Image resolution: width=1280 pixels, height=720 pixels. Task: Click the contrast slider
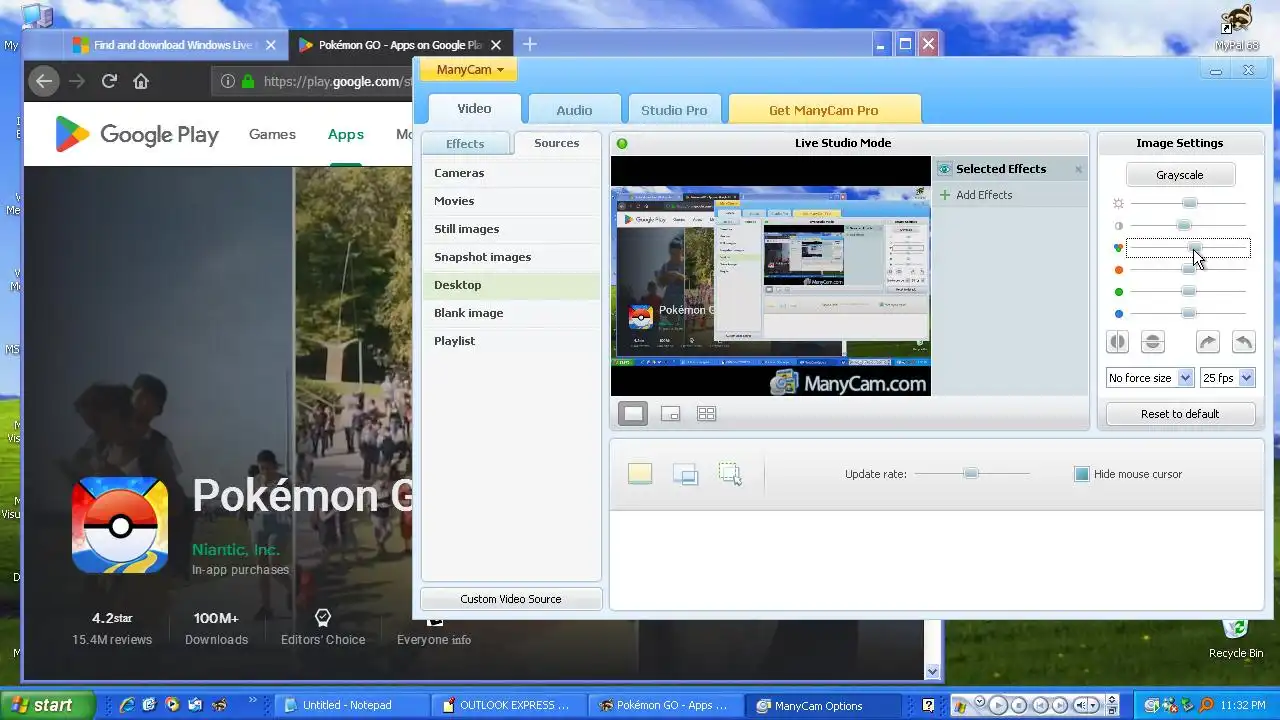pos(1188,226)
